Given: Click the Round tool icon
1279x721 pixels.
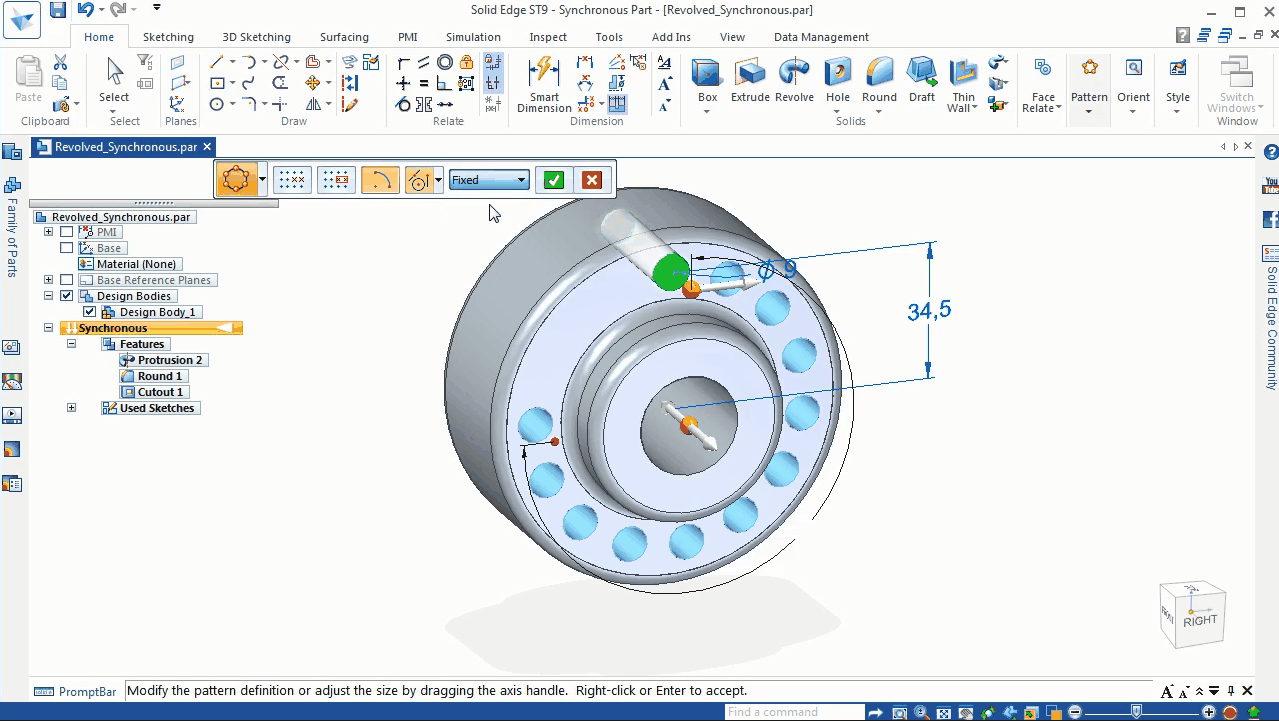Looking at the screenshot, I should 879,72.
